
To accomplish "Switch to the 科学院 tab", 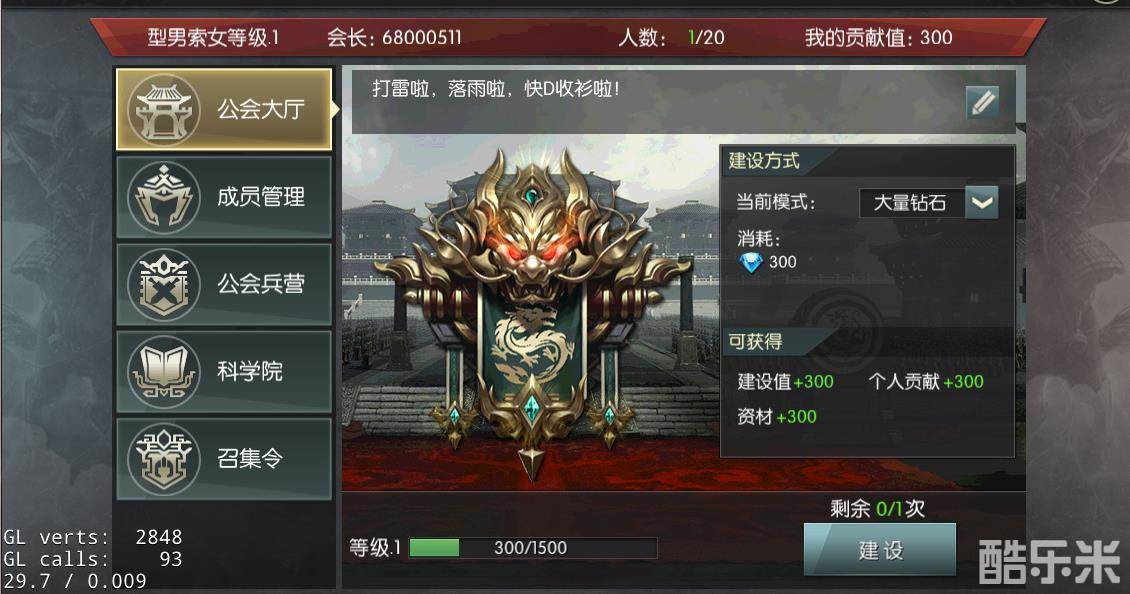I will click(224, 371).
